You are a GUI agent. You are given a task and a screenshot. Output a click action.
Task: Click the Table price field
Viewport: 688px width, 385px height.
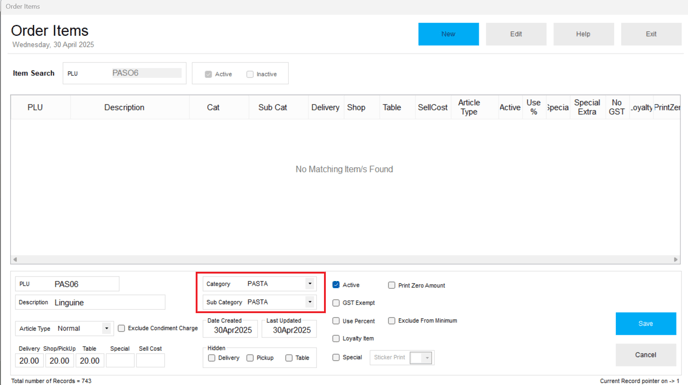[x=90, y=361]
